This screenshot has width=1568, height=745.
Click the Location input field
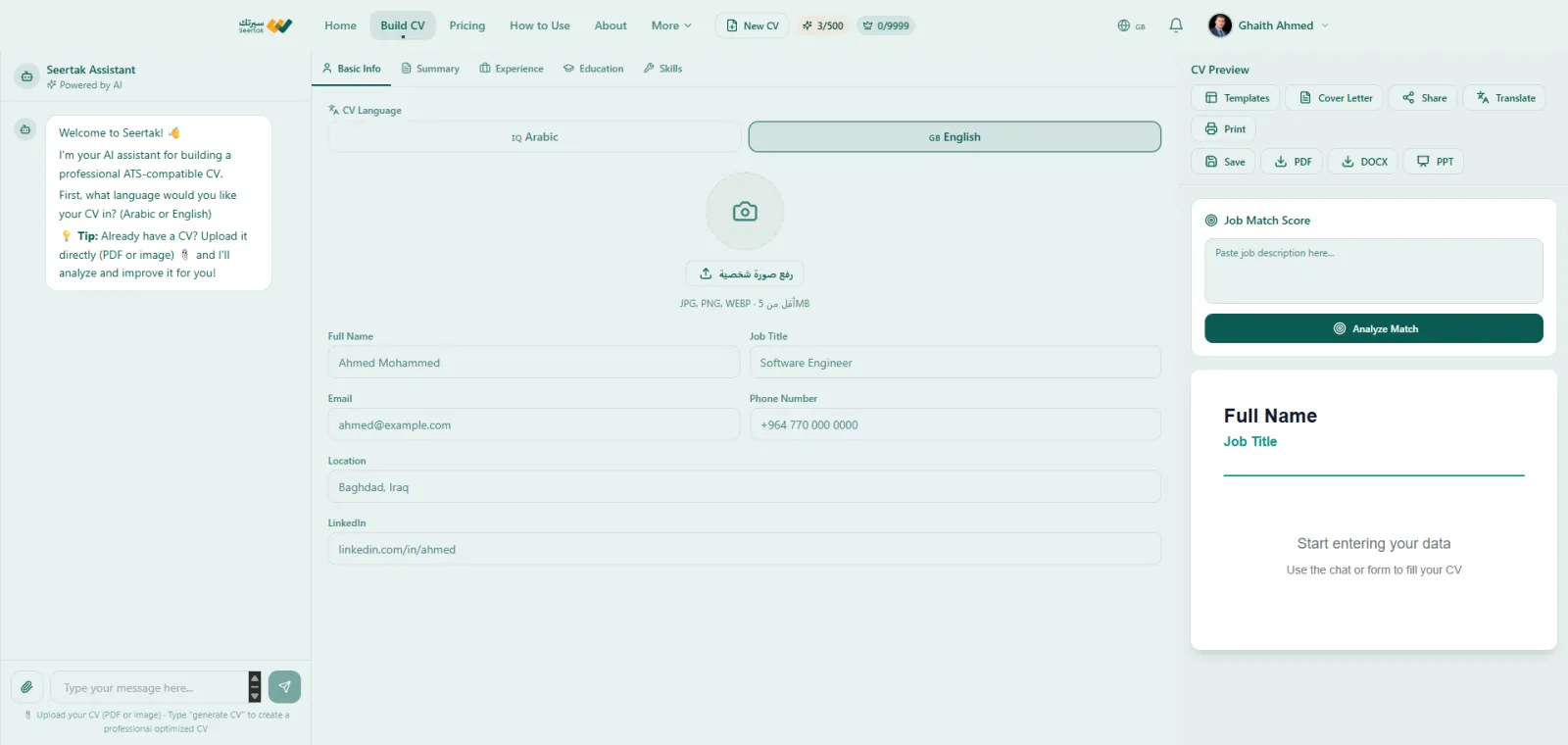click(745, 487)
